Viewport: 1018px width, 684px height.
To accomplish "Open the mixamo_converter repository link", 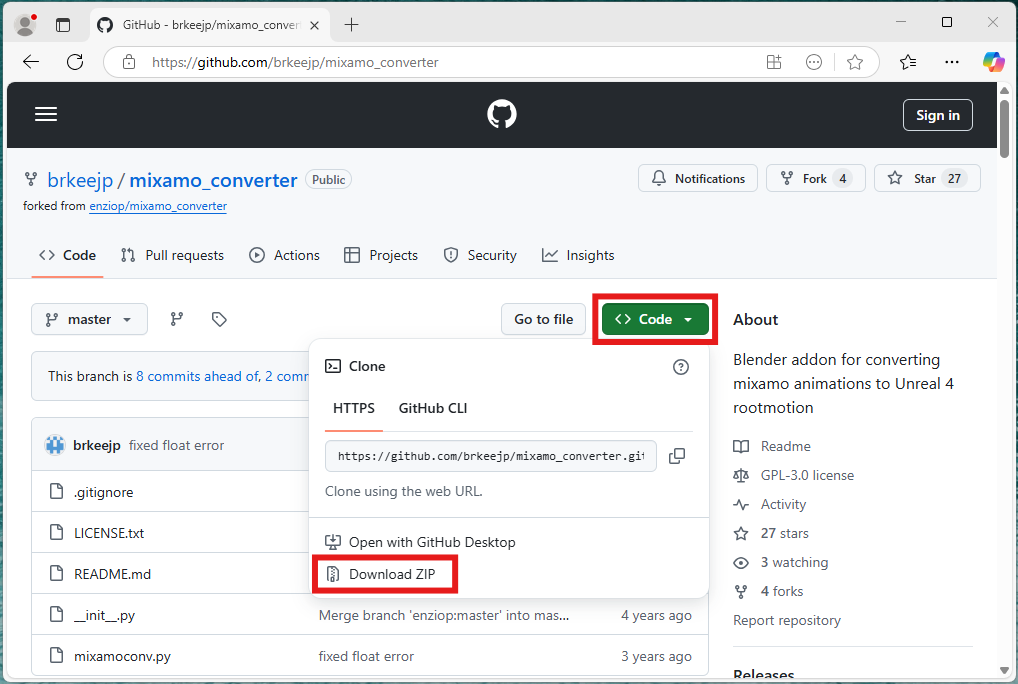I will pos(213,180).
